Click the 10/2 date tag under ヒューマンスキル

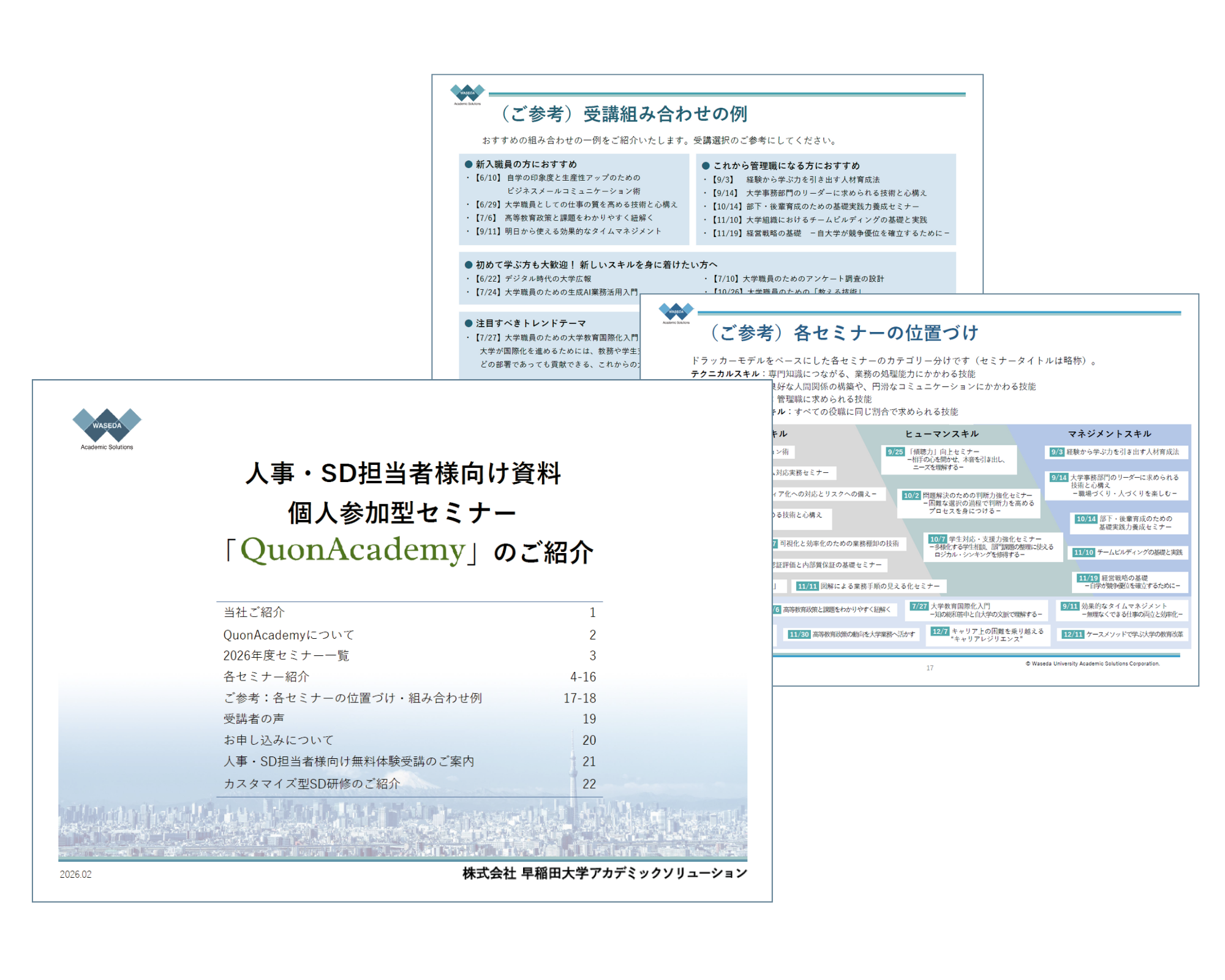tap(911, 495)
